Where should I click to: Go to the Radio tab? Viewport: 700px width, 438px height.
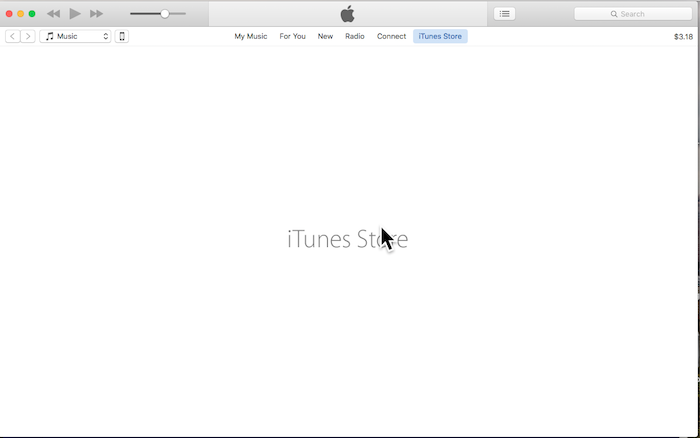coord(355,36)
